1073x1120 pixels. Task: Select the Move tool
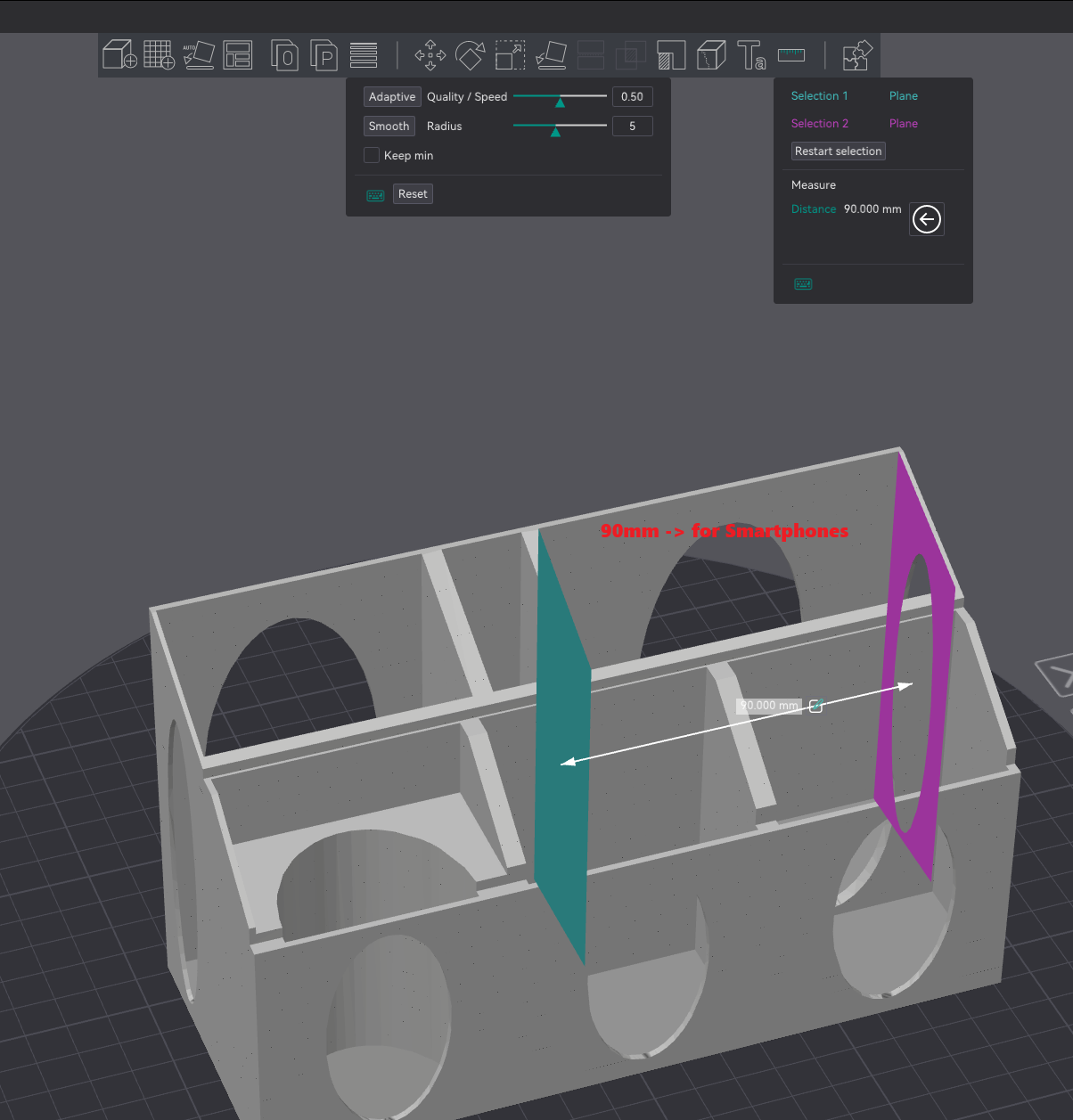(430, 55)
